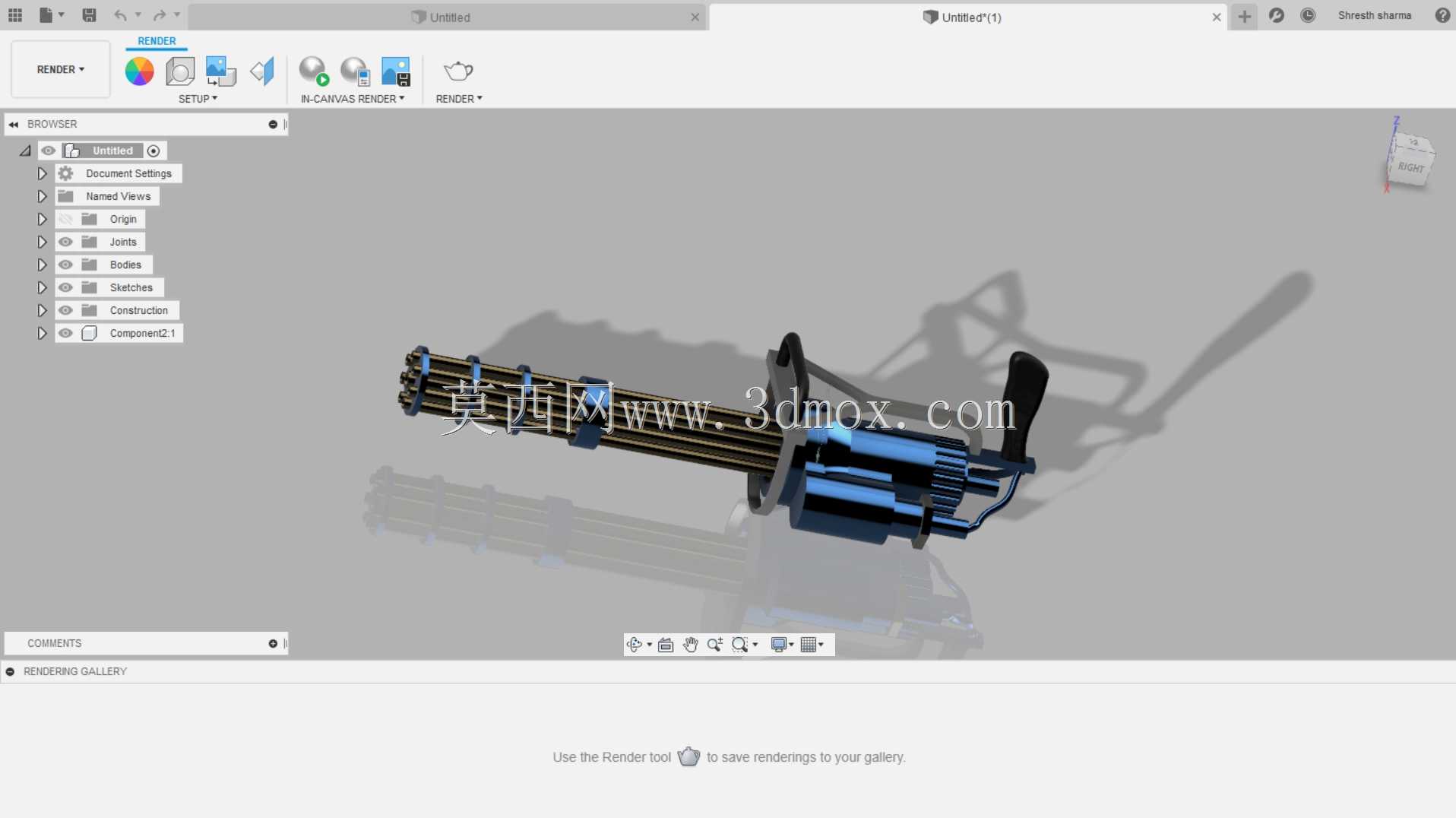Collapse Browser panel with round button
Viewport: 1456px width, 818px height.
pos(273,124)
